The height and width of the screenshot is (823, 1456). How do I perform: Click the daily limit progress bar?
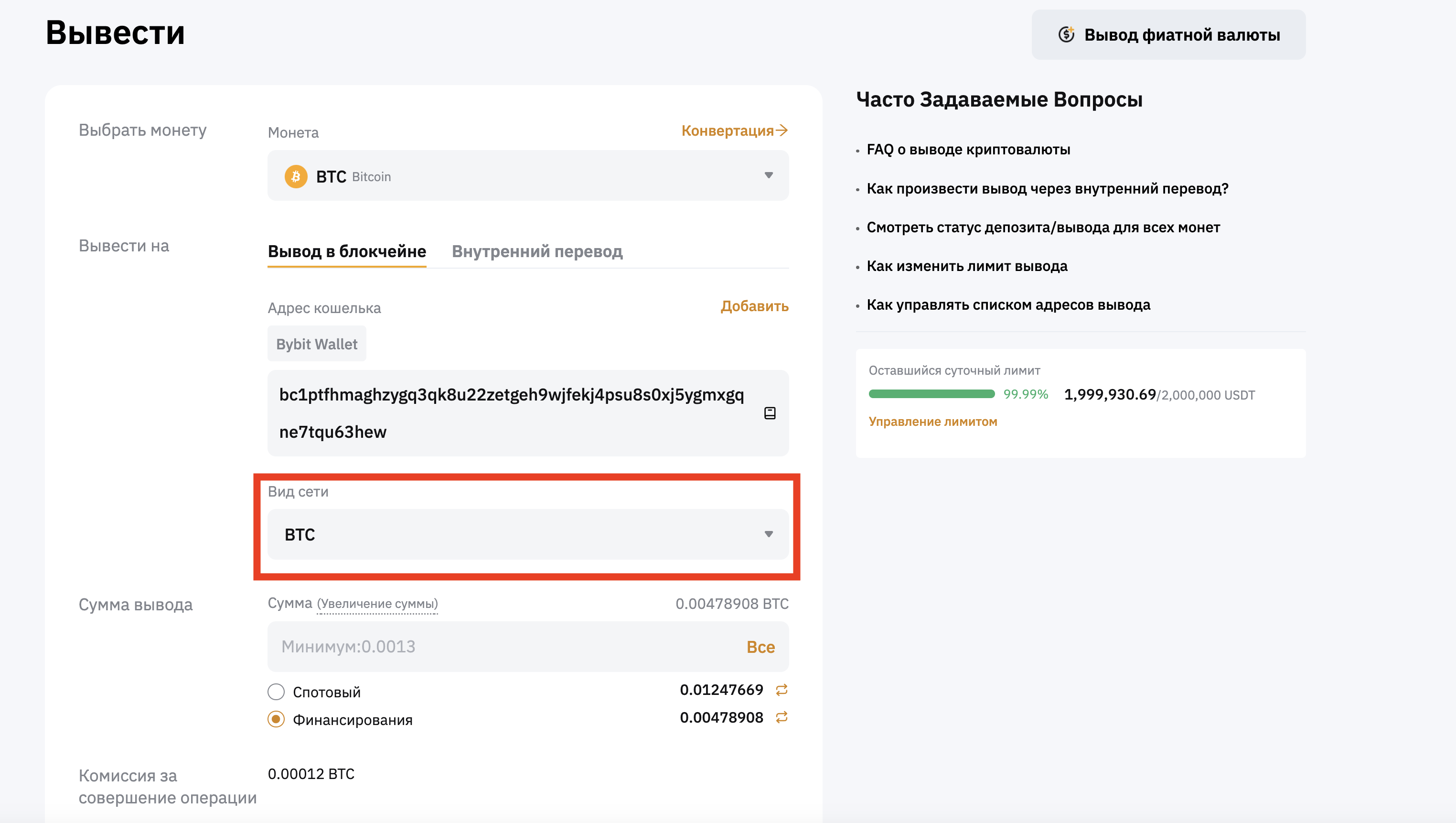click(931, 394)
